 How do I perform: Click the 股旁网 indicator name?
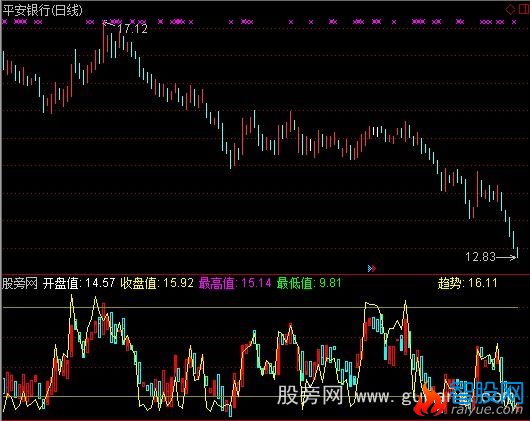click(x=20, y=283)
